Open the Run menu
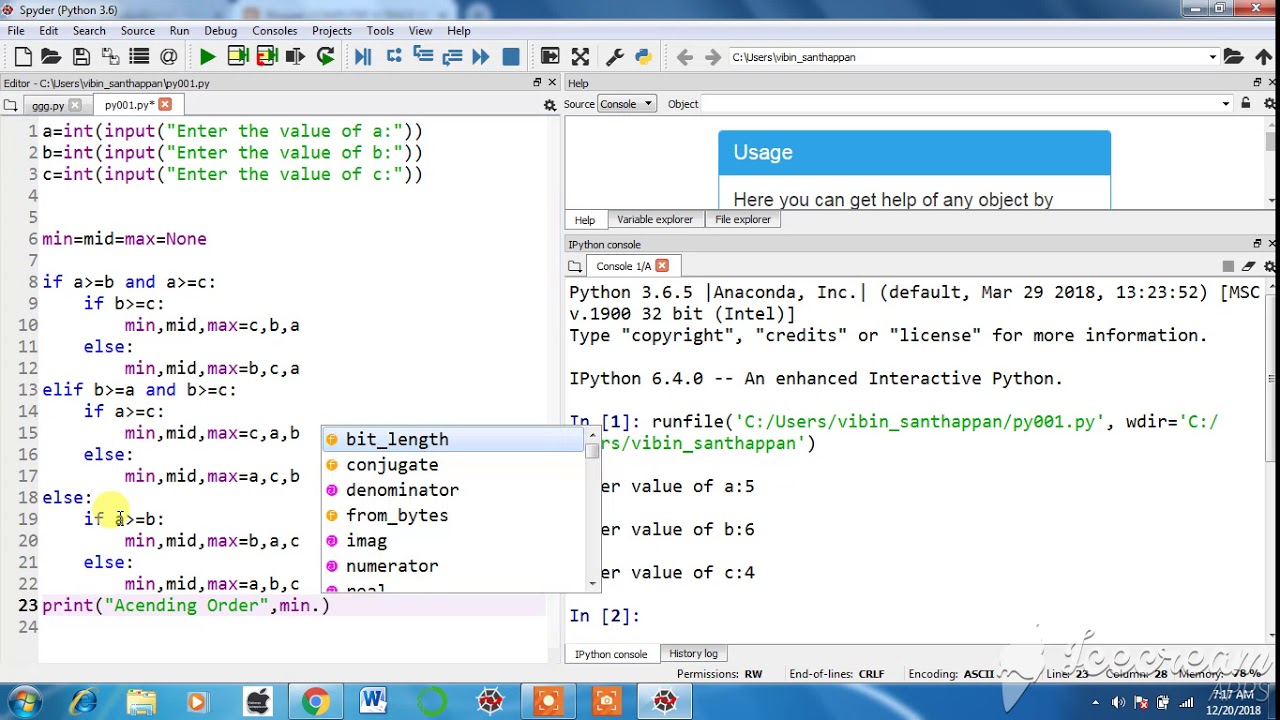1280x720 pixels. tap(179, 31)
